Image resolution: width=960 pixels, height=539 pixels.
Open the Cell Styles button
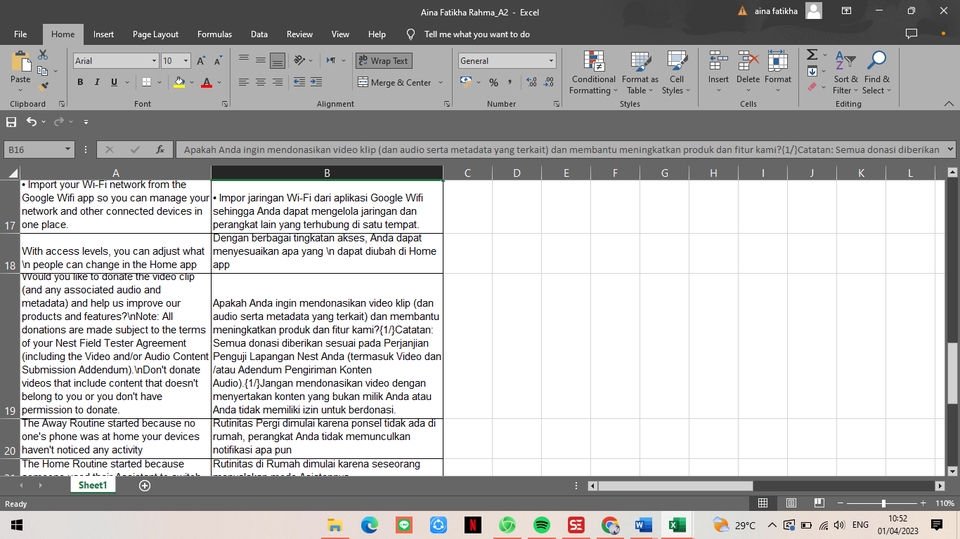coord(676,73)
